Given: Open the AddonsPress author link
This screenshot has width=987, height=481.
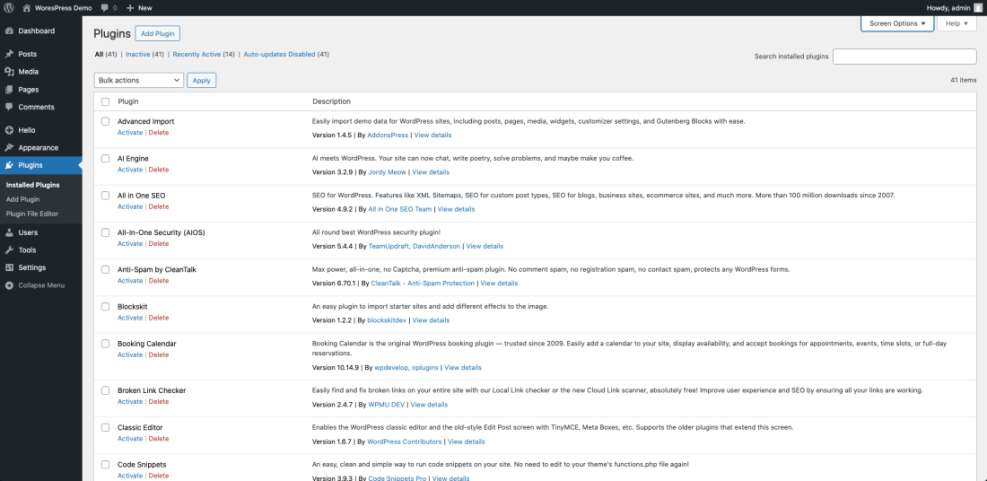Looking at the screenshot, I should click(x=388, y=135).
